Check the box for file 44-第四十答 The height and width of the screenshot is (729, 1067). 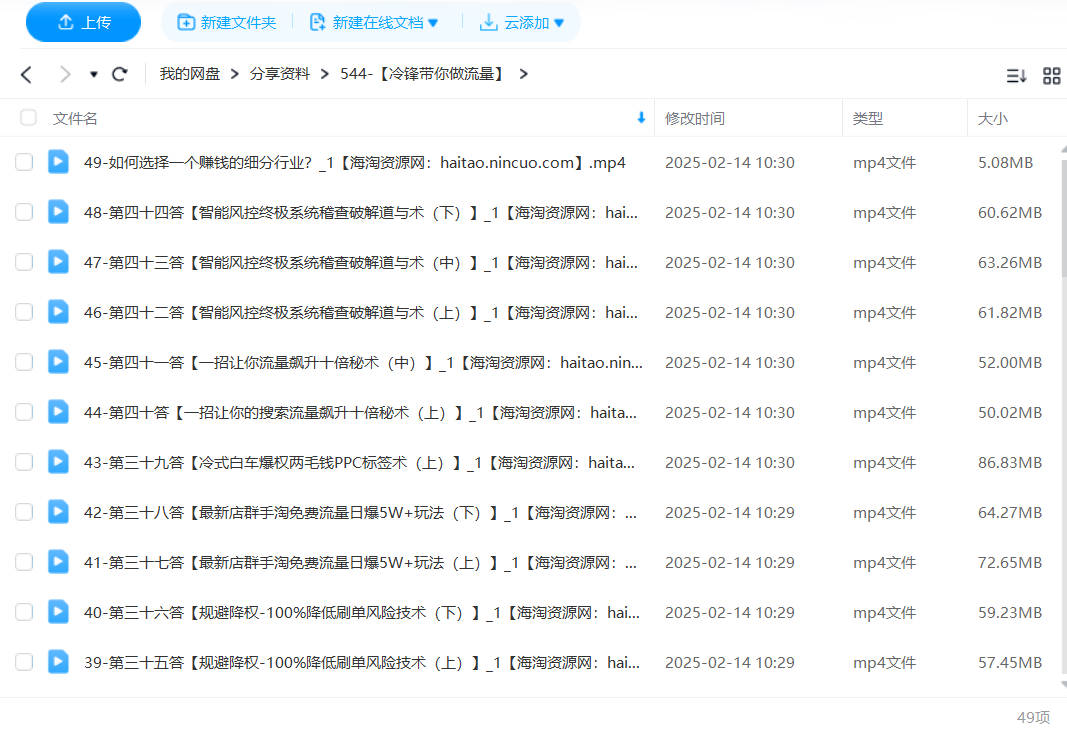(24, 412)
